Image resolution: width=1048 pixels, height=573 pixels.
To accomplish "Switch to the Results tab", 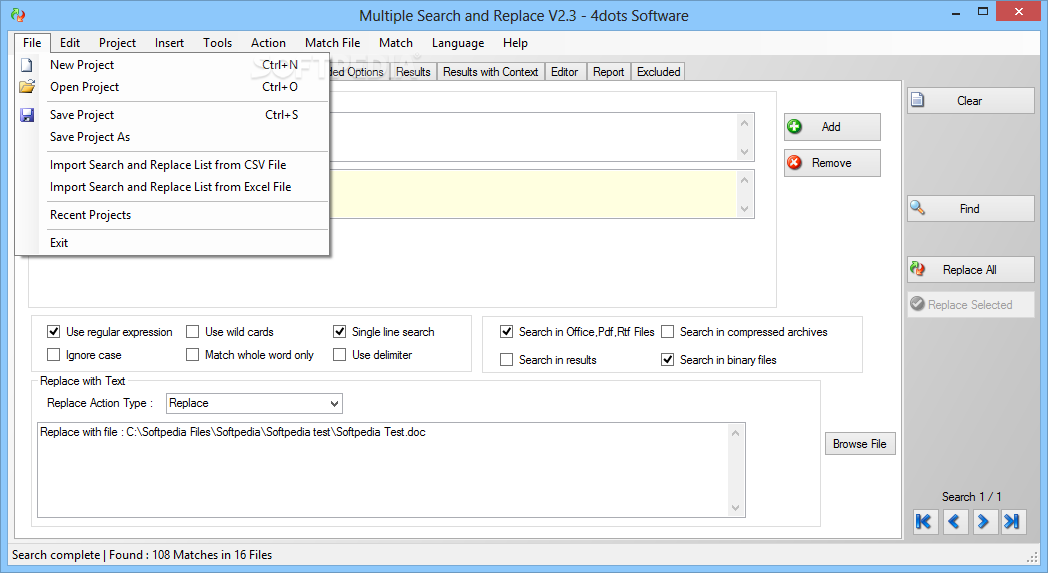I will click(x=413, y=72).
